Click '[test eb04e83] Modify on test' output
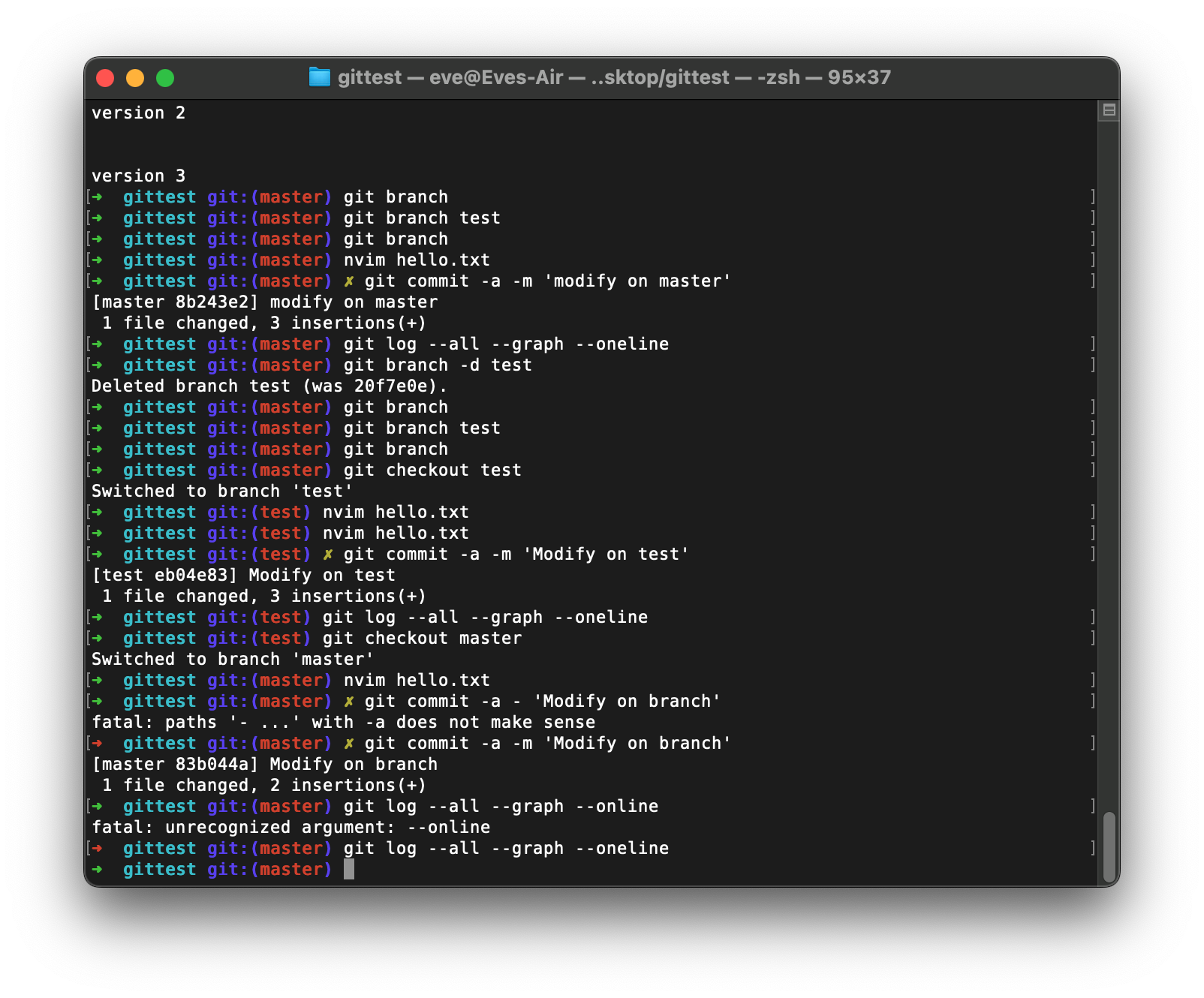 click(243, 575)
